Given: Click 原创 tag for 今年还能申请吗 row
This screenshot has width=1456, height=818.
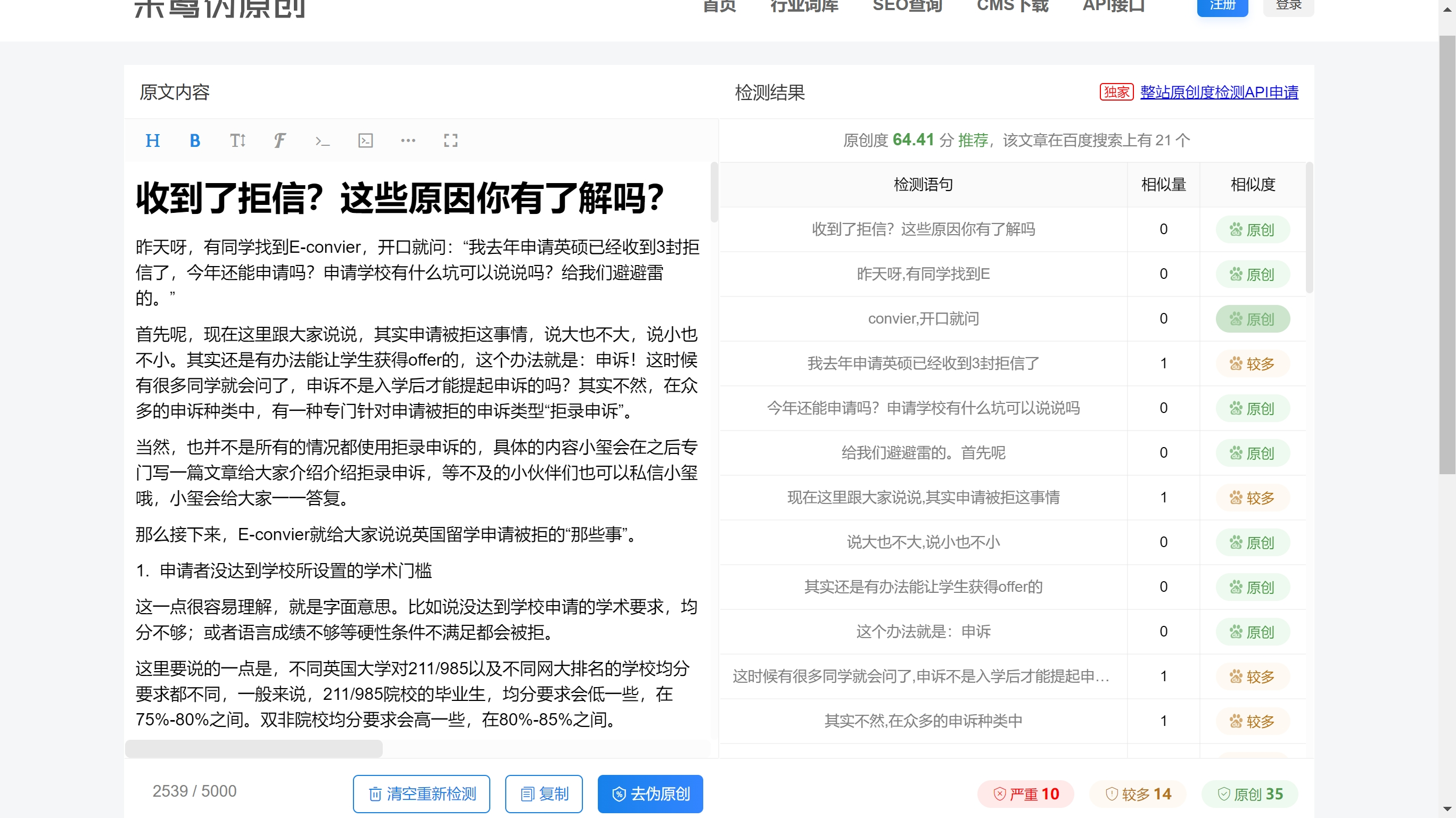Looking at the screenshot, I should click(1253, 408).
